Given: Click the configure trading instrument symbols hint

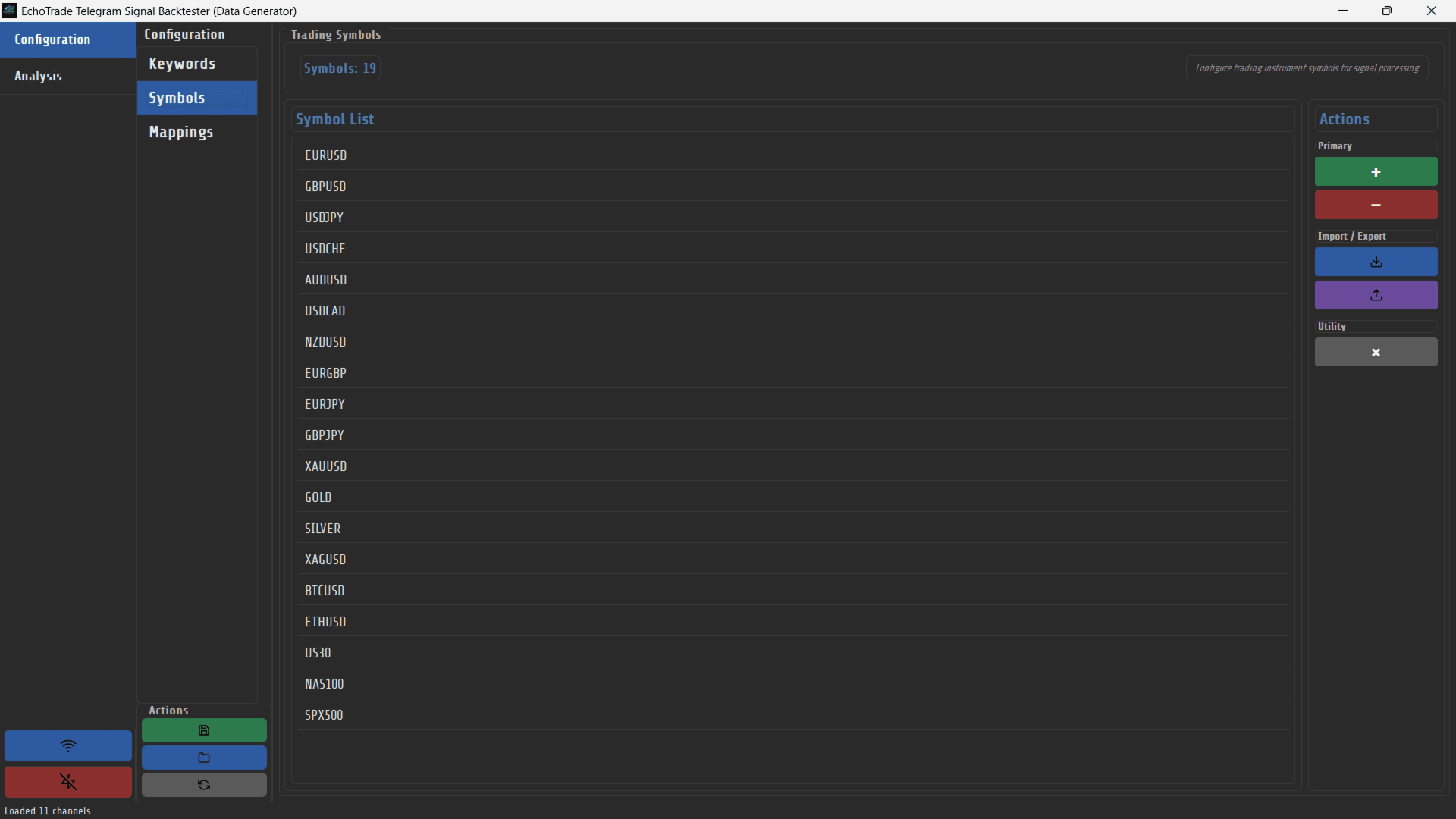Looking at the screenshot, I should (1307, 67).
